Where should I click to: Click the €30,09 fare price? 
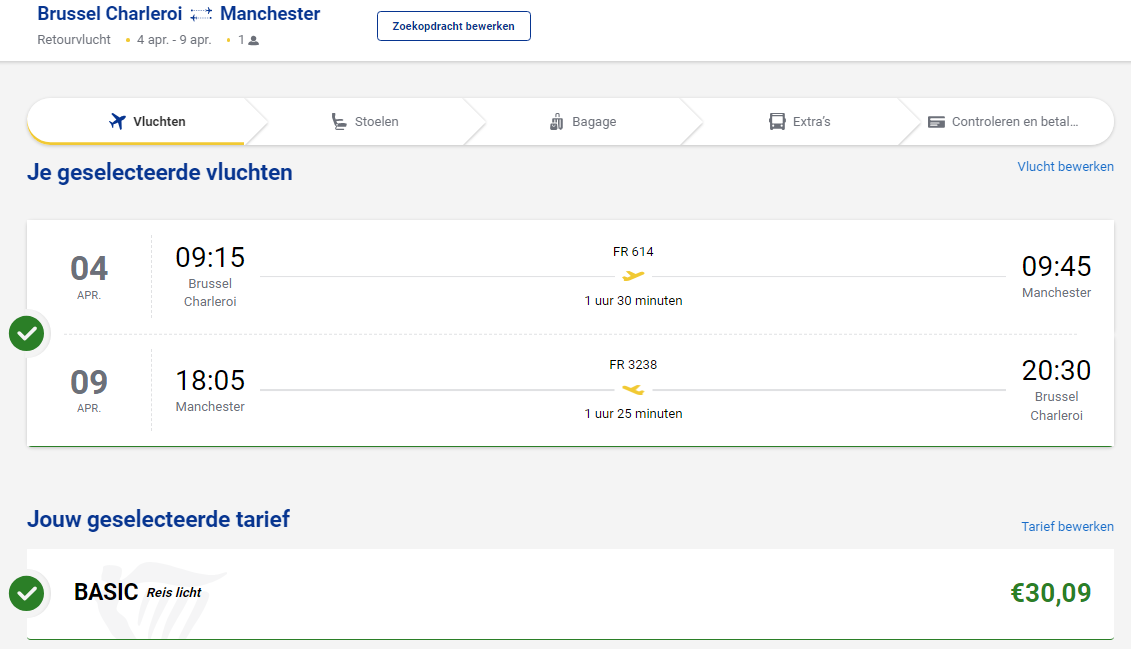(x=1050, y=593)
